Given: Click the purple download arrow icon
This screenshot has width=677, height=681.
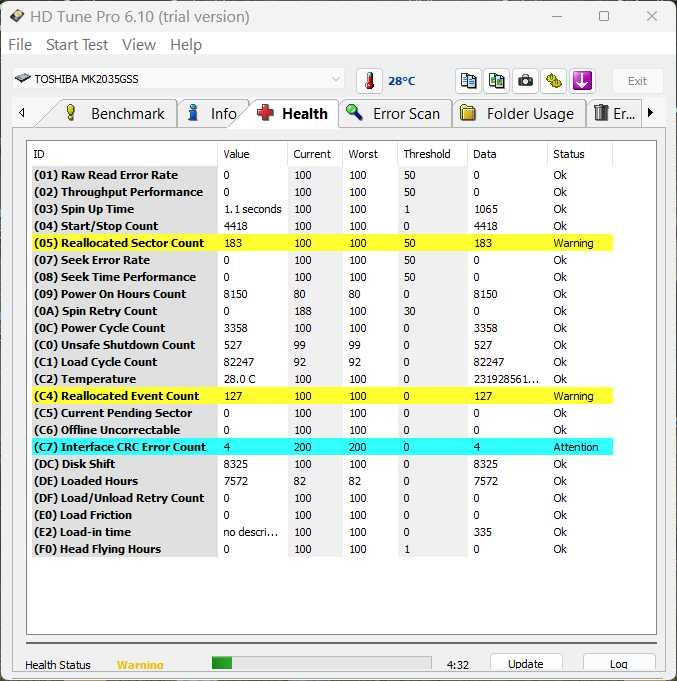Looking at the screenshot, I should [x=582, y=81].
